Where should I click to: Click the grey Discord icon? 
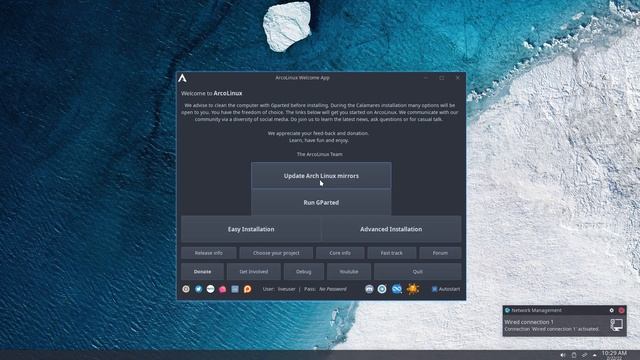point(369,289)
